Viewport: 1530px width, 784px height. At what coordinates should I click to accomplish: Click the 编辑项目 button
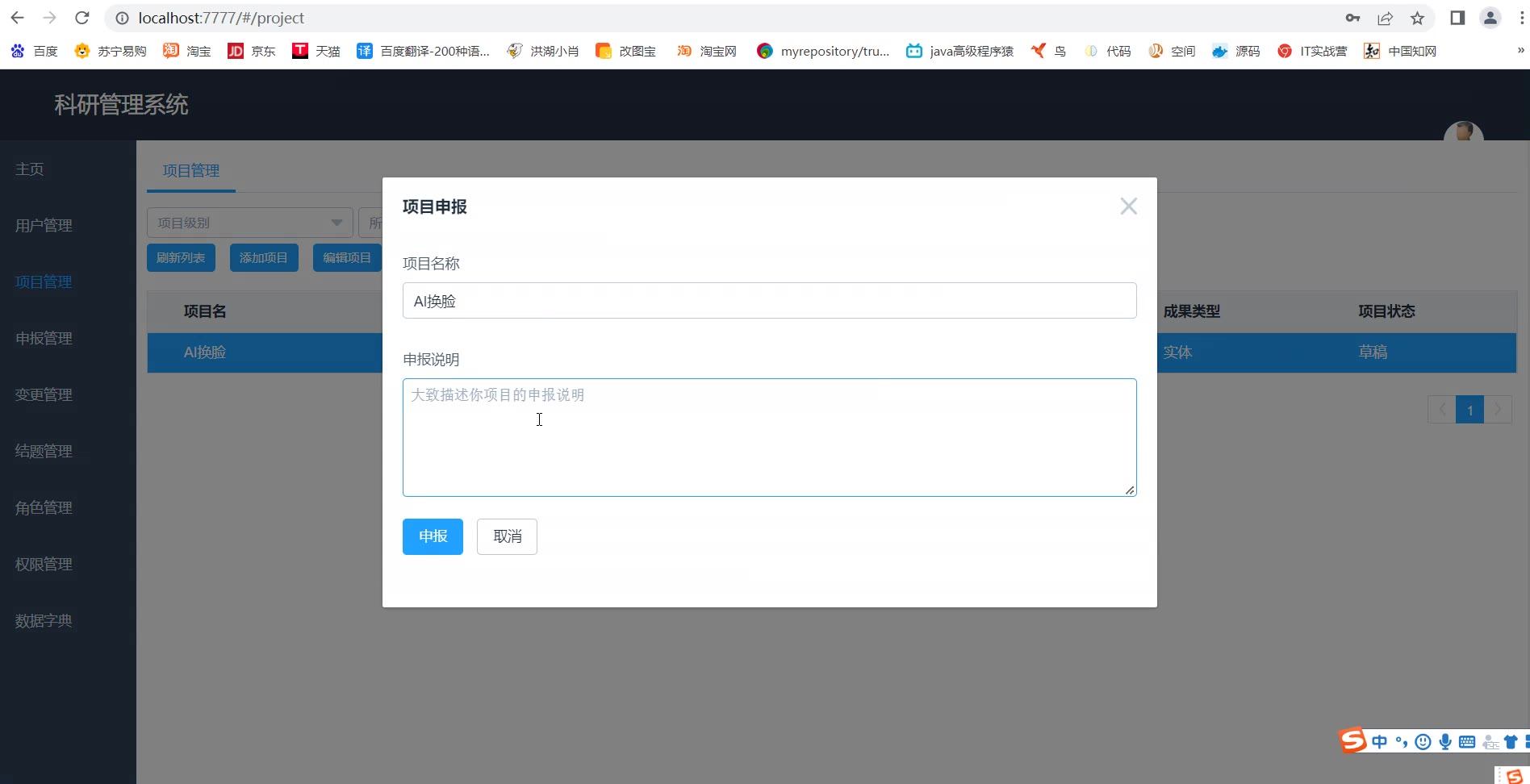coord(347,258)
